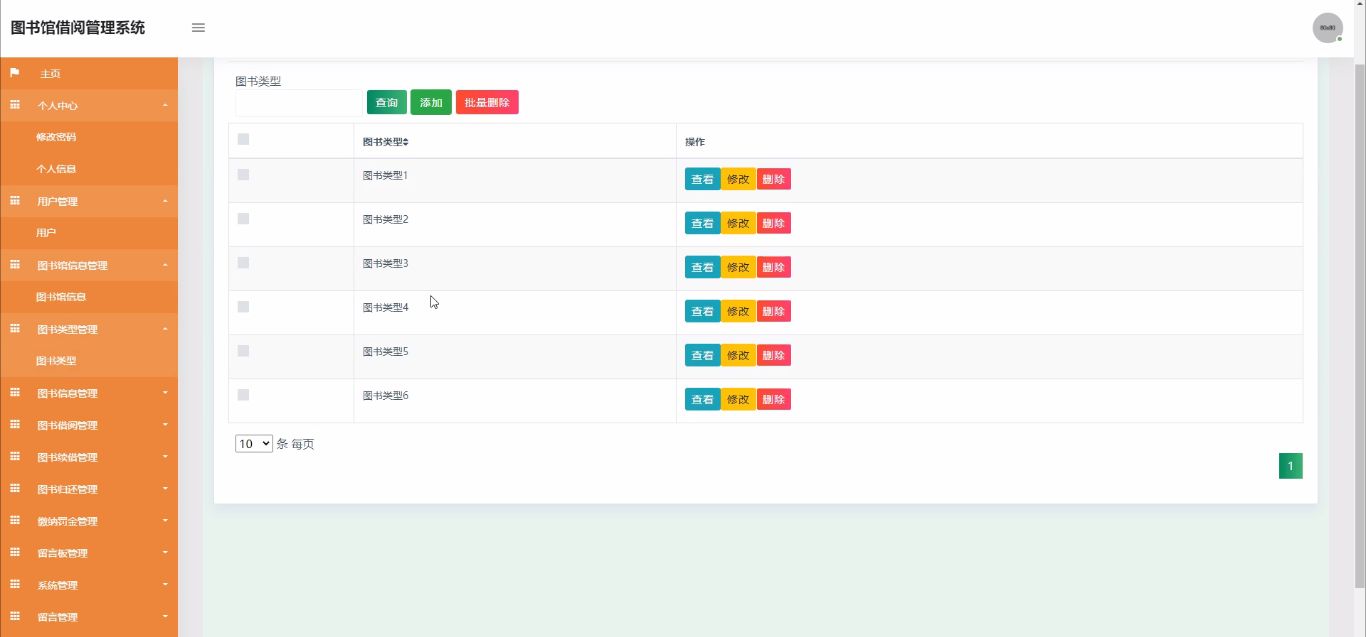Open 个人信息 in the sidebar

pos(56,169)
